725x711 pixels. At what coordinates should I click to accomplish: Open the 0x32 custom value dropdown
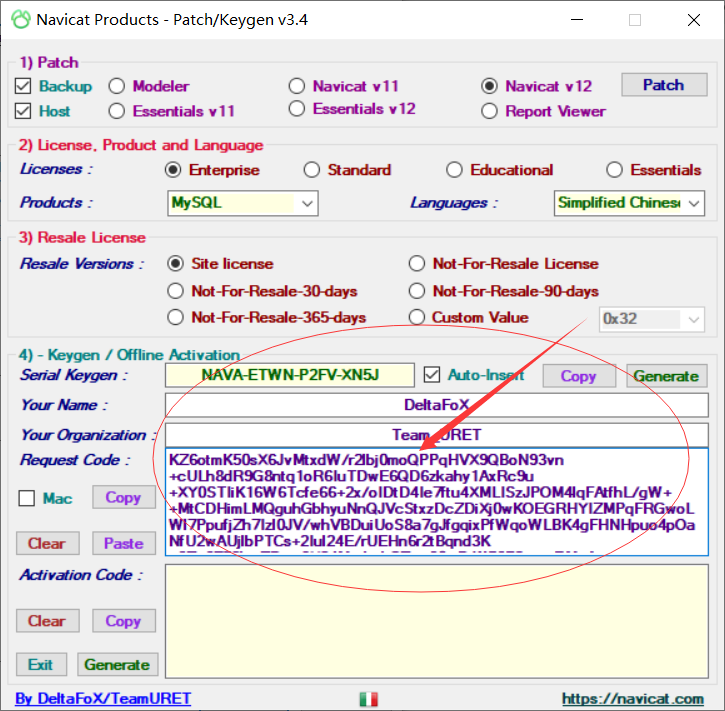click(x=652, y=319)
